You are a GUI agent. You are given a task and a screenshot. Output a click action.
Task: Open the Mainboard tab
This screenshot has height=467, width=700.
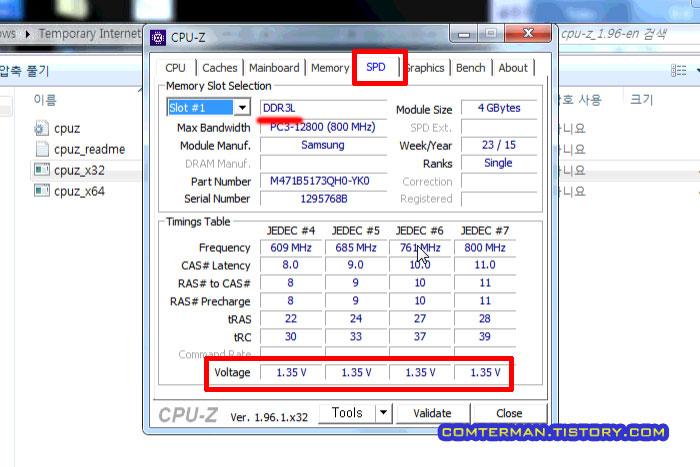tap(274, 68)
